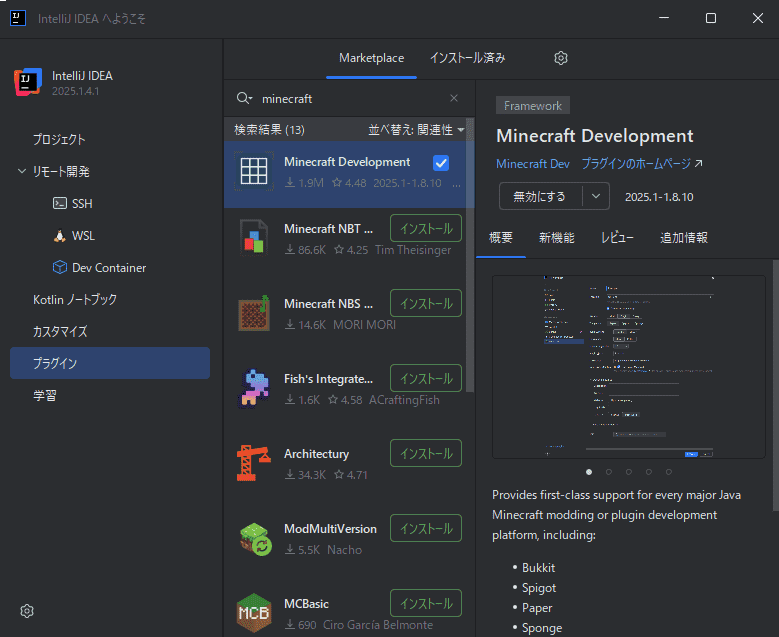Select the second screenshot carousel dot
The width and height of the screenshot is (779, 637).
pos(608,471)
